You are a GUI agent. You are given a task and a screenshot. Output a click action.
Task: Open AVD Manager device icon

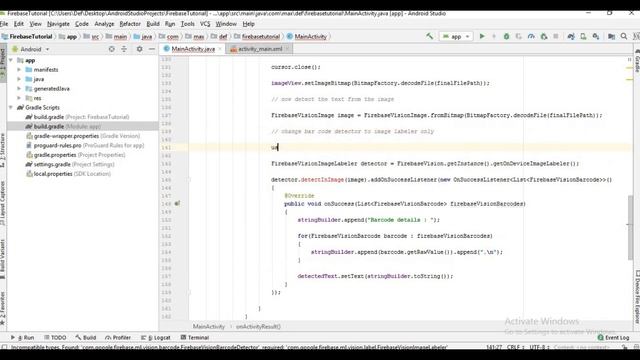tap(583, 36)
